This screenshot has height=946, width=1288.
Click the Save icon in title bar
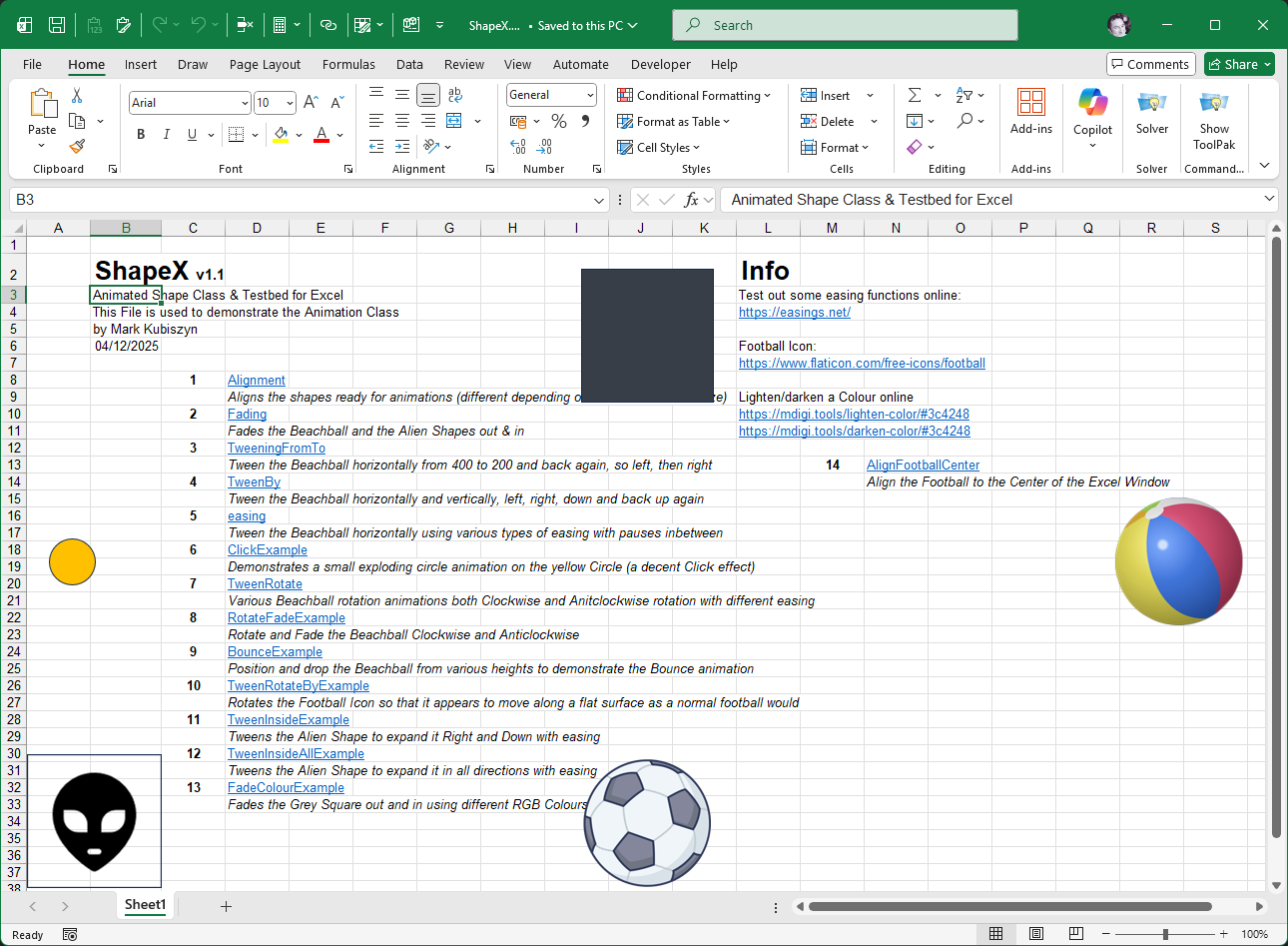[x=57, y=25]
